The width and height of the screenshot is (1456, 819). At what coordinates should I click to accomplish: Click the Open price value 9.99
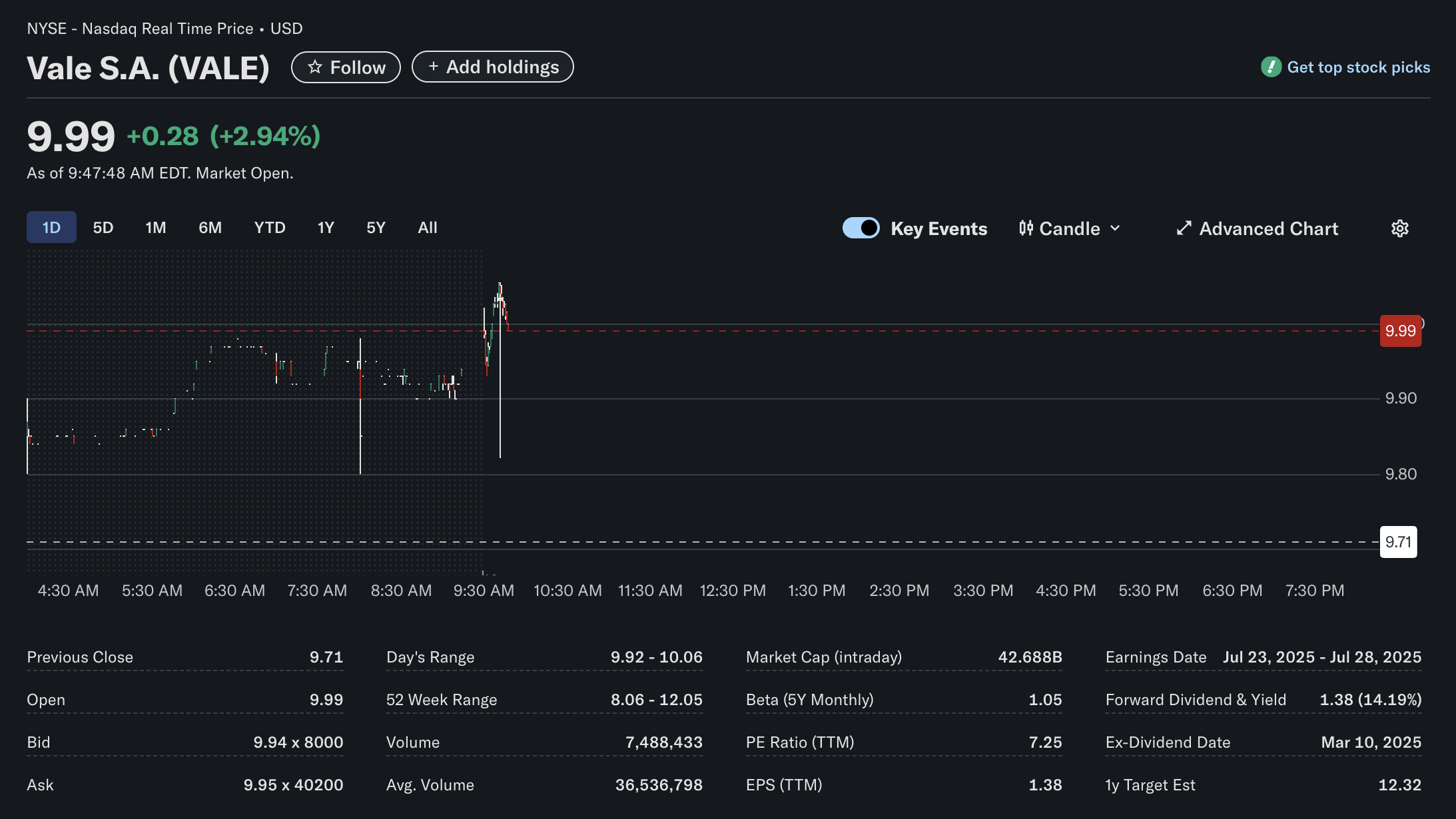click(x=326, y=700)
